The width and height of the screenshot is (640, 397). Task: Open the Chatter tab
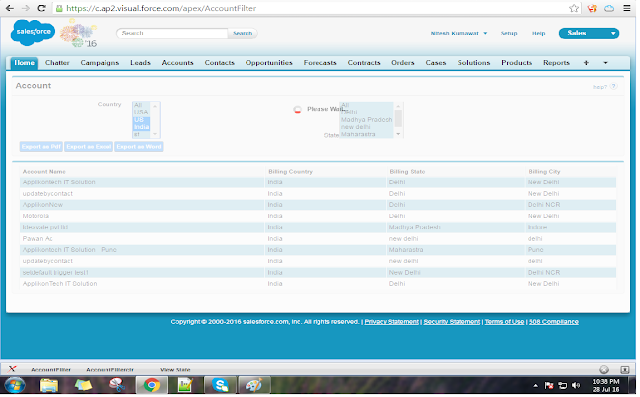tap(57, 62)
